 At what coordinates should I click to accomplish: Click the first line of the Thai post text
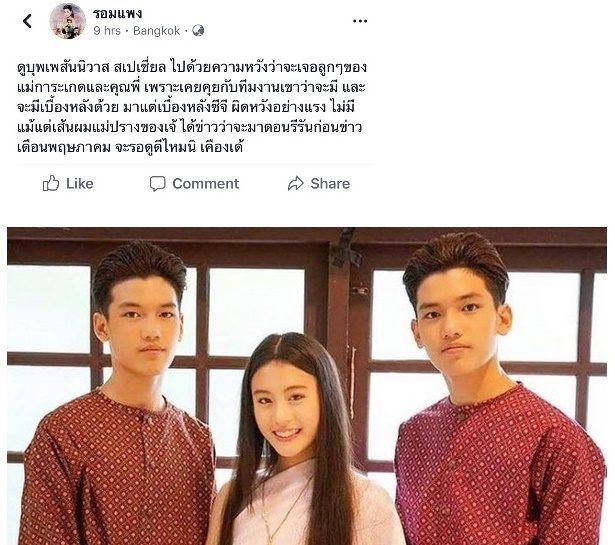(x=192, y=67)
